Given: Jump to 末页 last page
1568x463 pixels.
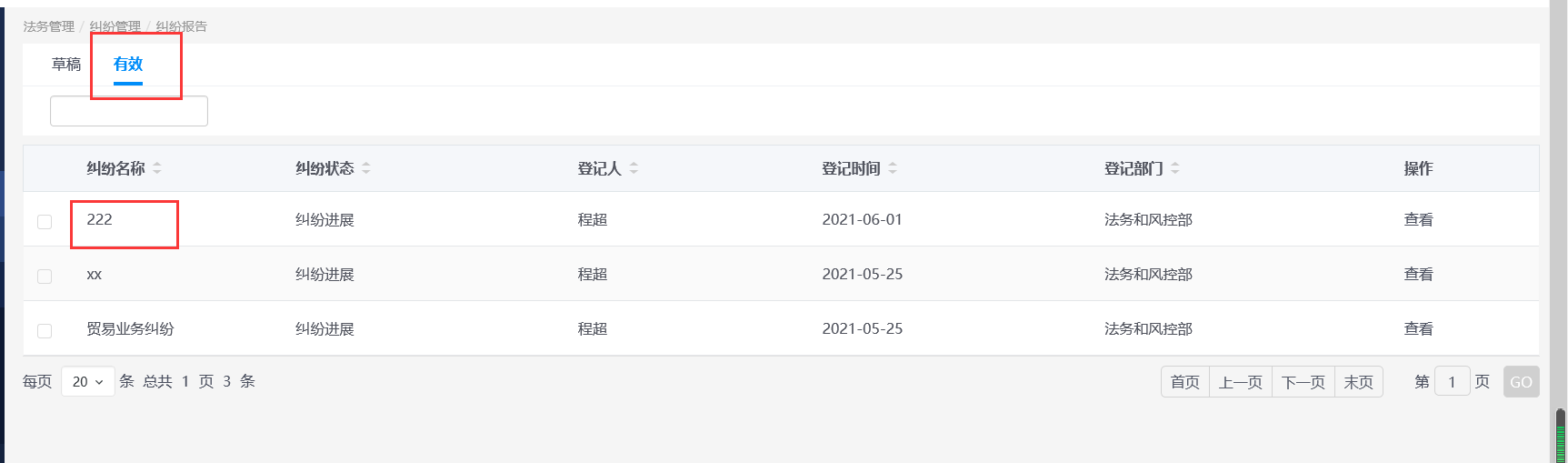Looking at the screenshot, I should point(1358,382).
